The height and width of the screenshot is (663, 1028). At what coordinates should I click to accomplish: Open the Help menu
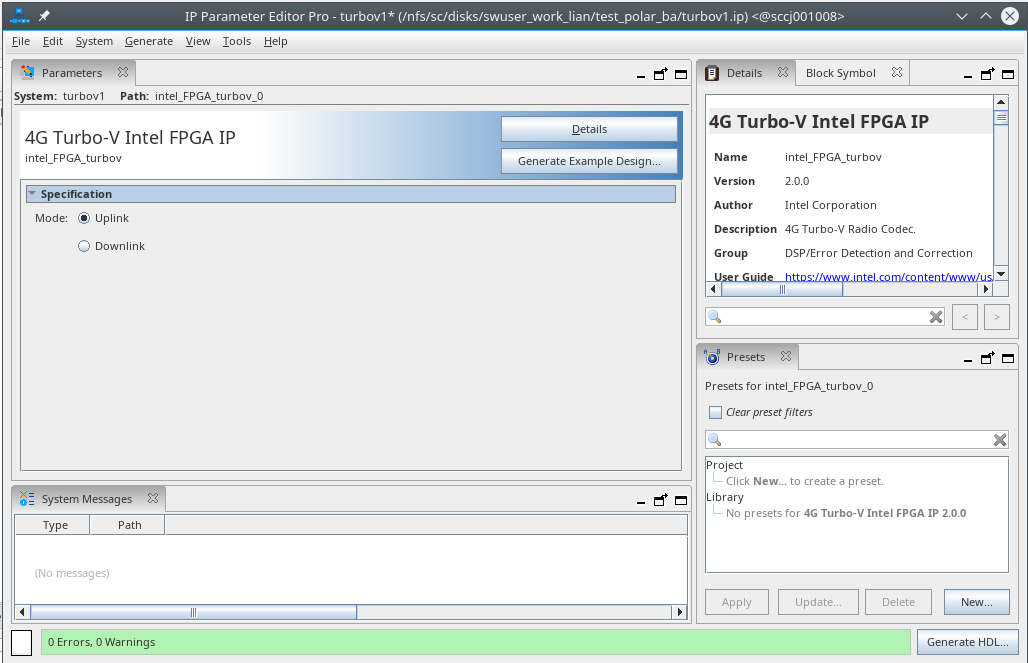(275, 41)
